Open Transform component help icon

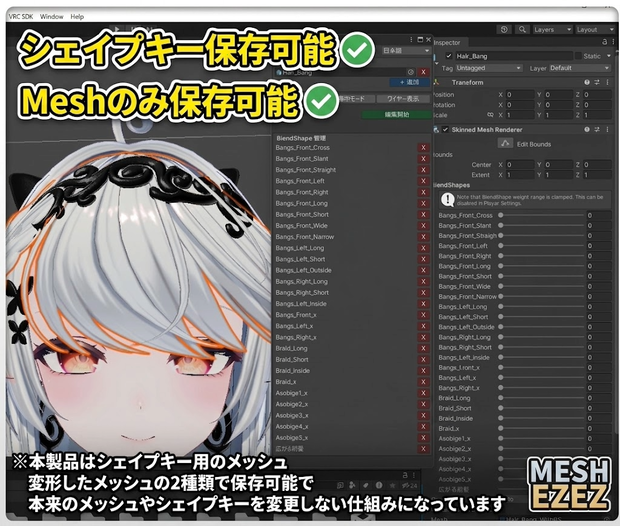[587, 82]
